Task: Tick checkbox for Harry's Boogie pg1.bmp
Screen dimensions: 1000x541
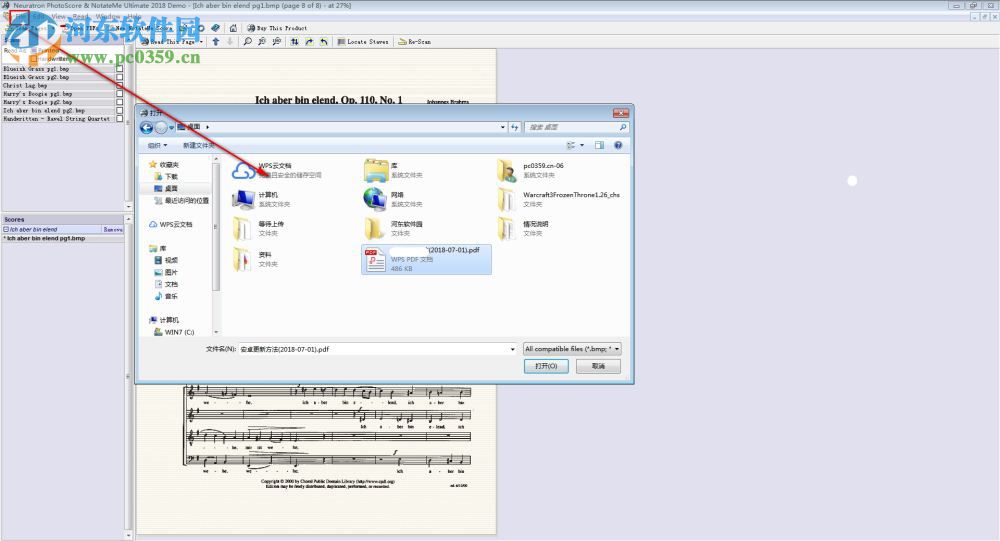Action: click(x=119, y=93)
